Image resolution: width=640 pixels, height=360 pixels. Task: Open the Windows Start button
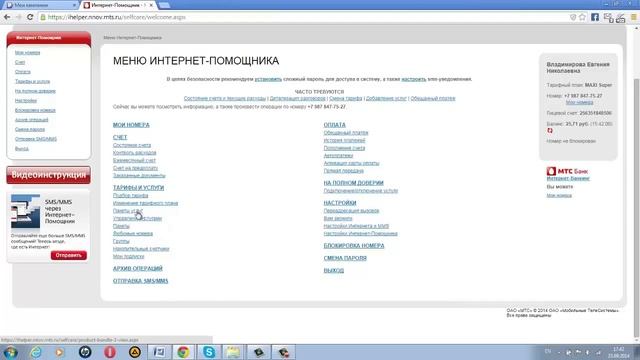coord(10,352)
